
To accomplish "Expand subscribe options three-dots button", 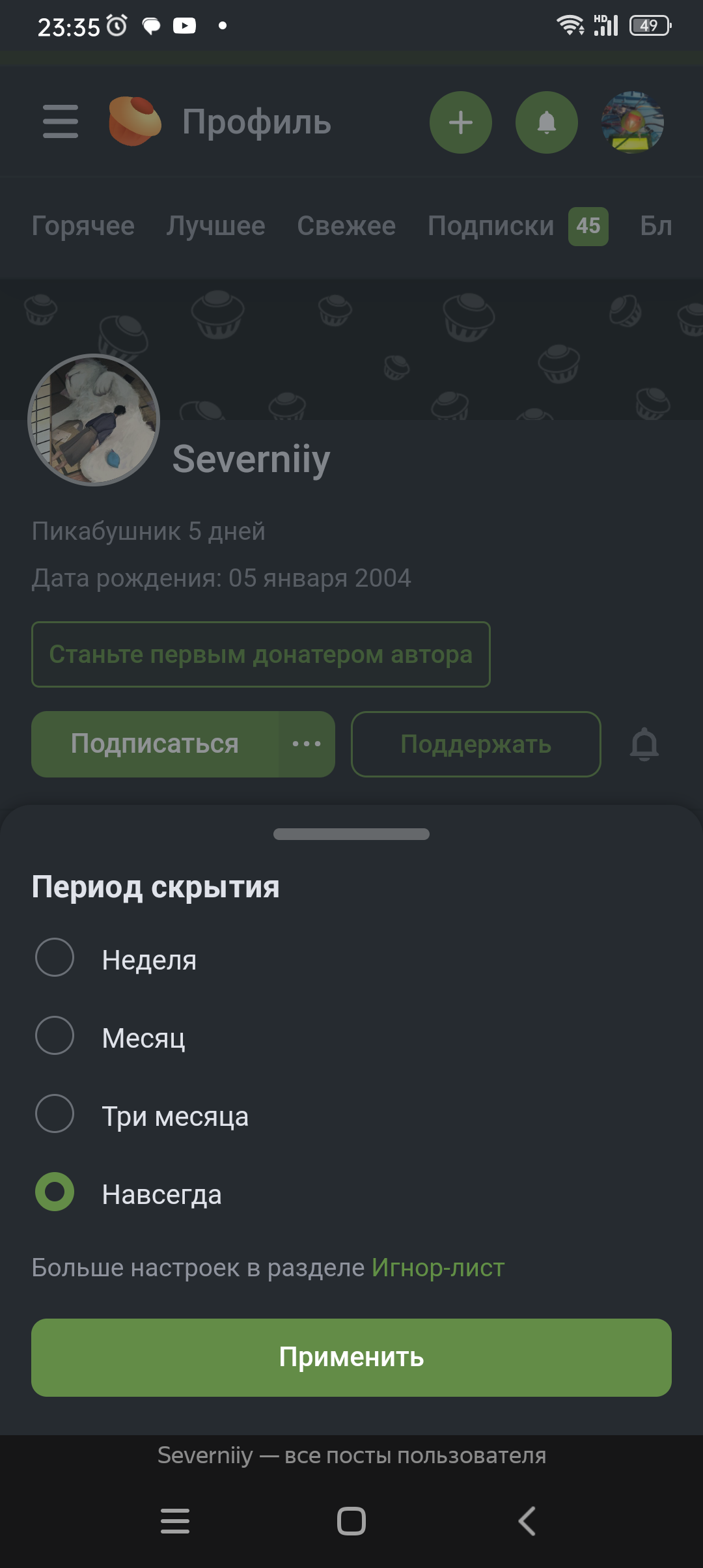I will [x=307, y=744].
